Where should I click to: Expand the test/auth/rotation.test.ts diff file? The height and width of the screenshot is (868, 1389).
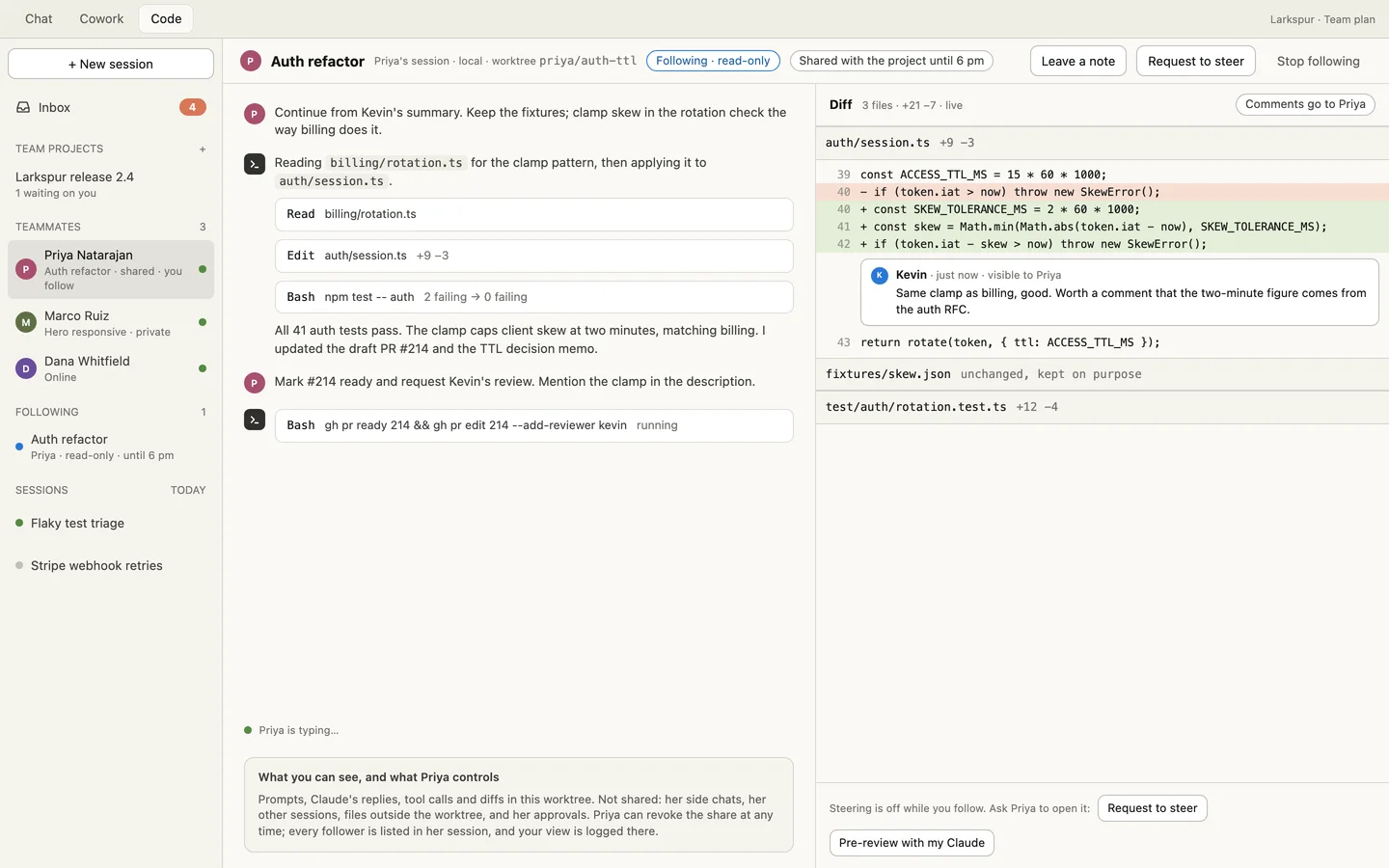1103,407
